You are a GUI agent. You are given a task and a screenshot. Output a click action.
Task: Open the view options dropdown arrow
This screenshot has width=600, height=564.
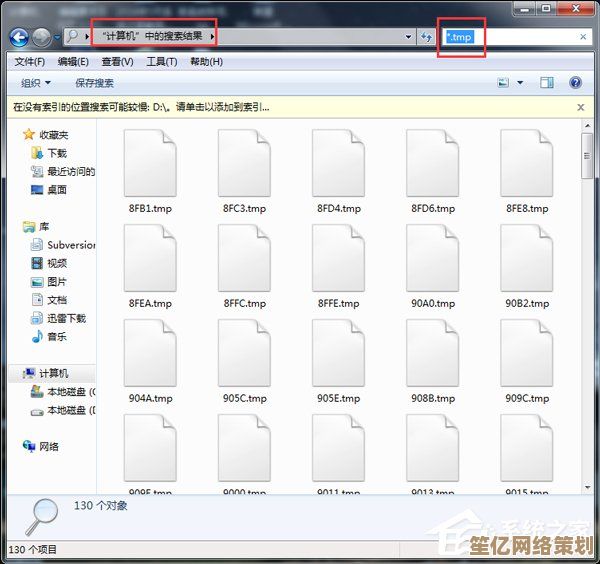click(520, 83)
